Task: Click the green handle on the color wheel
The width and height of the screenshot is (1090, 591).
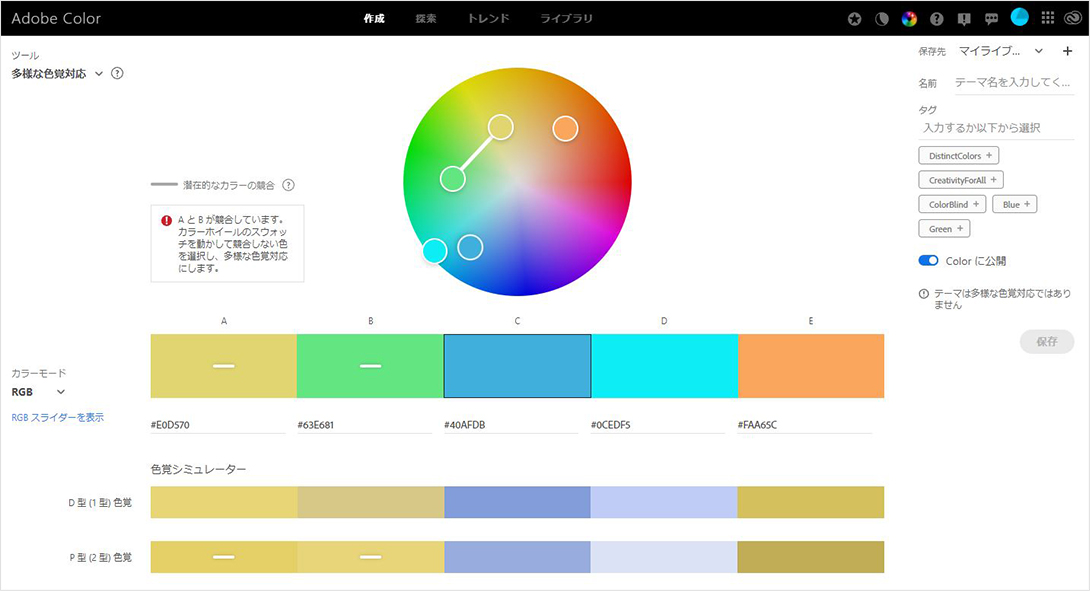Action: pyautogui.click(x=453, y=179)
